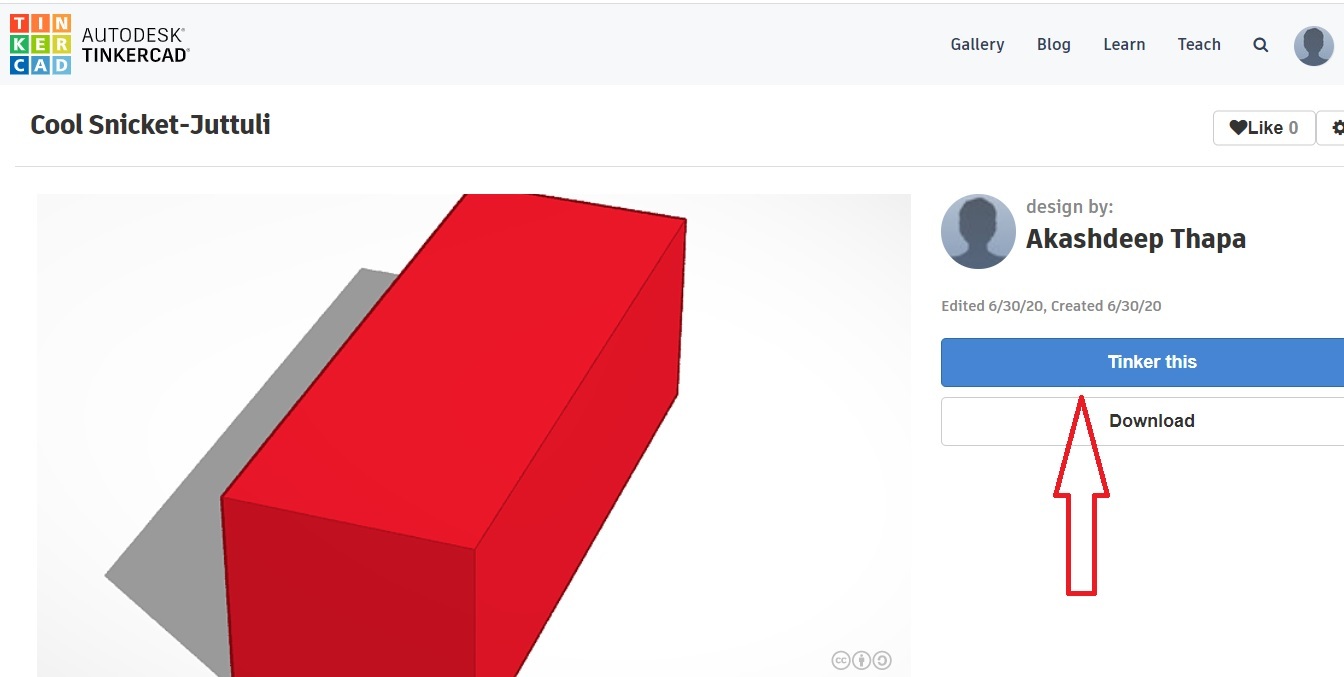Click the Creative Commons license icons

861,660
